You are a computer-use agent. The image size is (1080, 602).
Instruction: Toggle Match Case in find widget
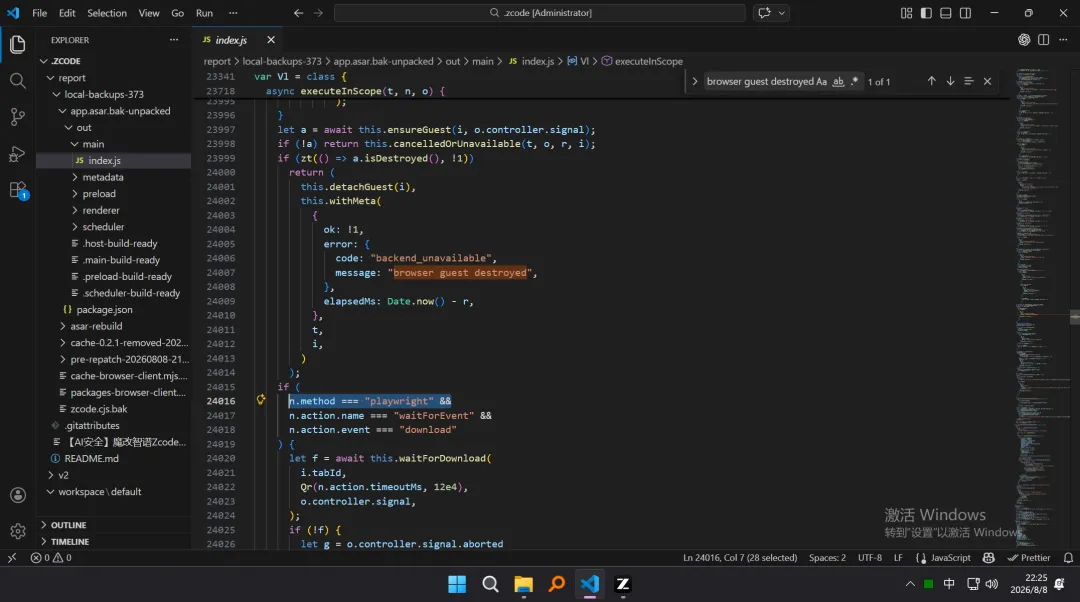click(821, 81)
